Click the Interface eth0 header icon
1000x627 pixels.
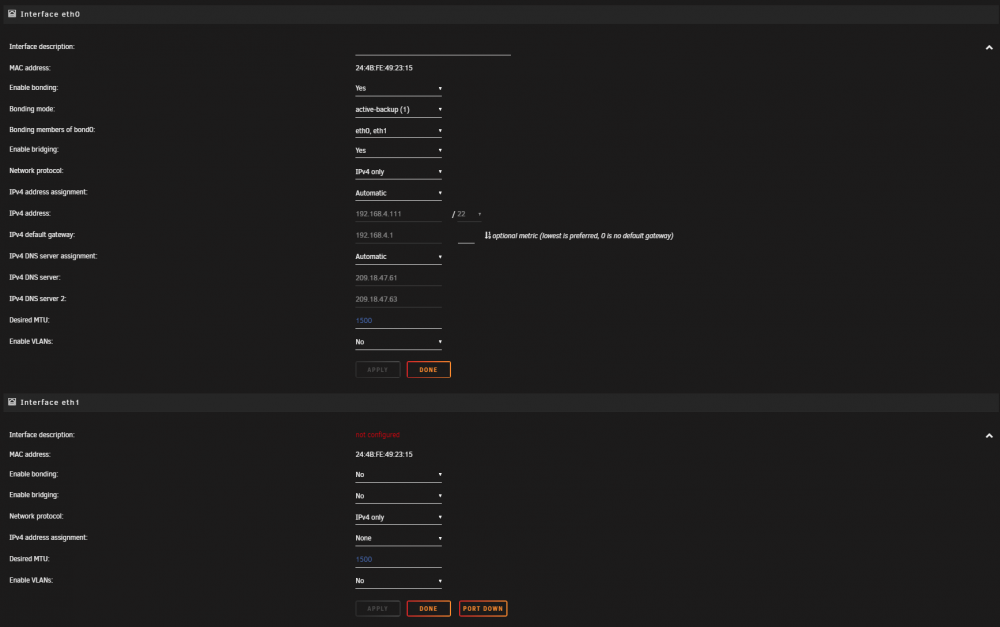coord(12,13)
